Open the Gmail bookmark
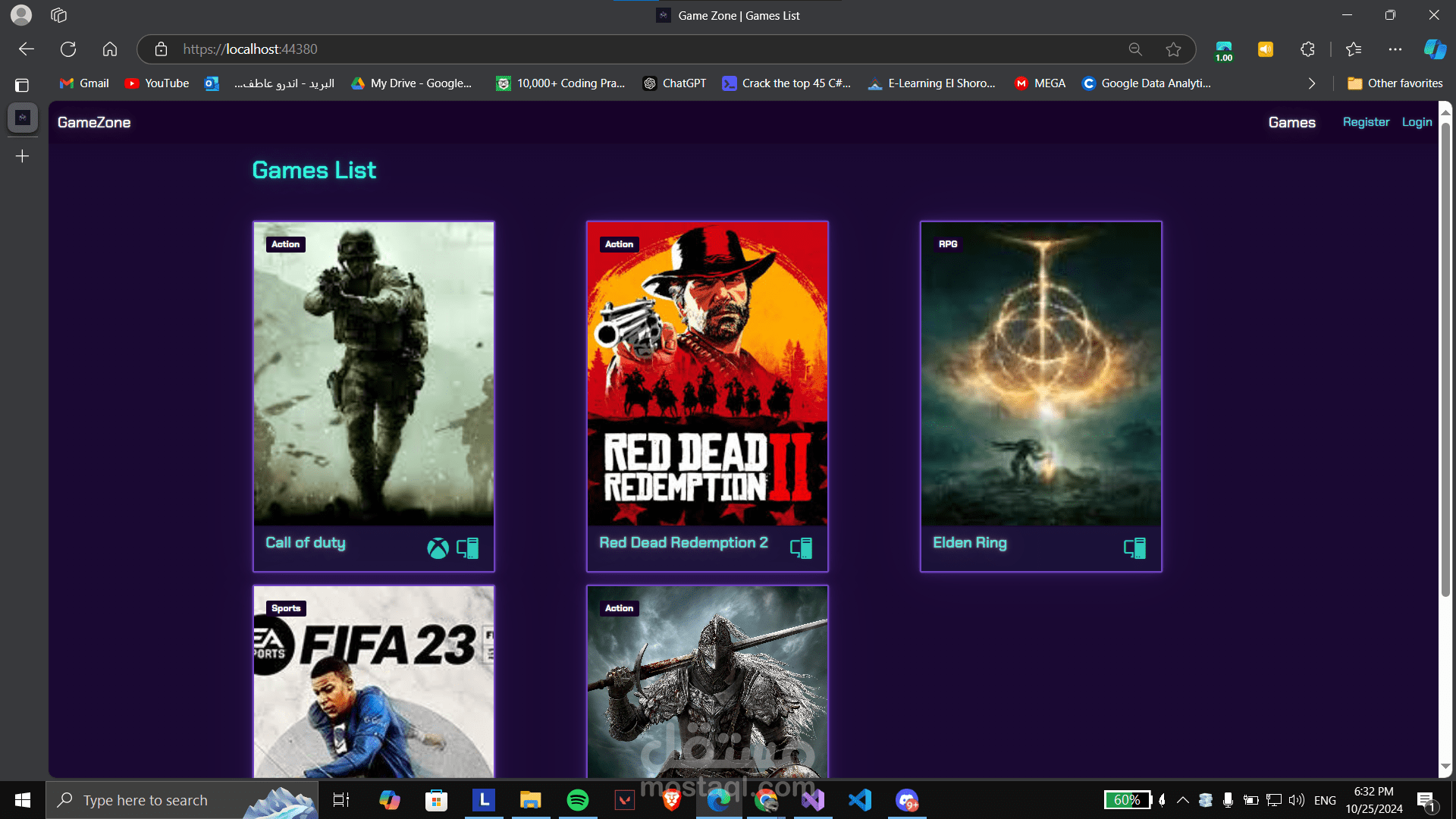 (x=84, y=83)
